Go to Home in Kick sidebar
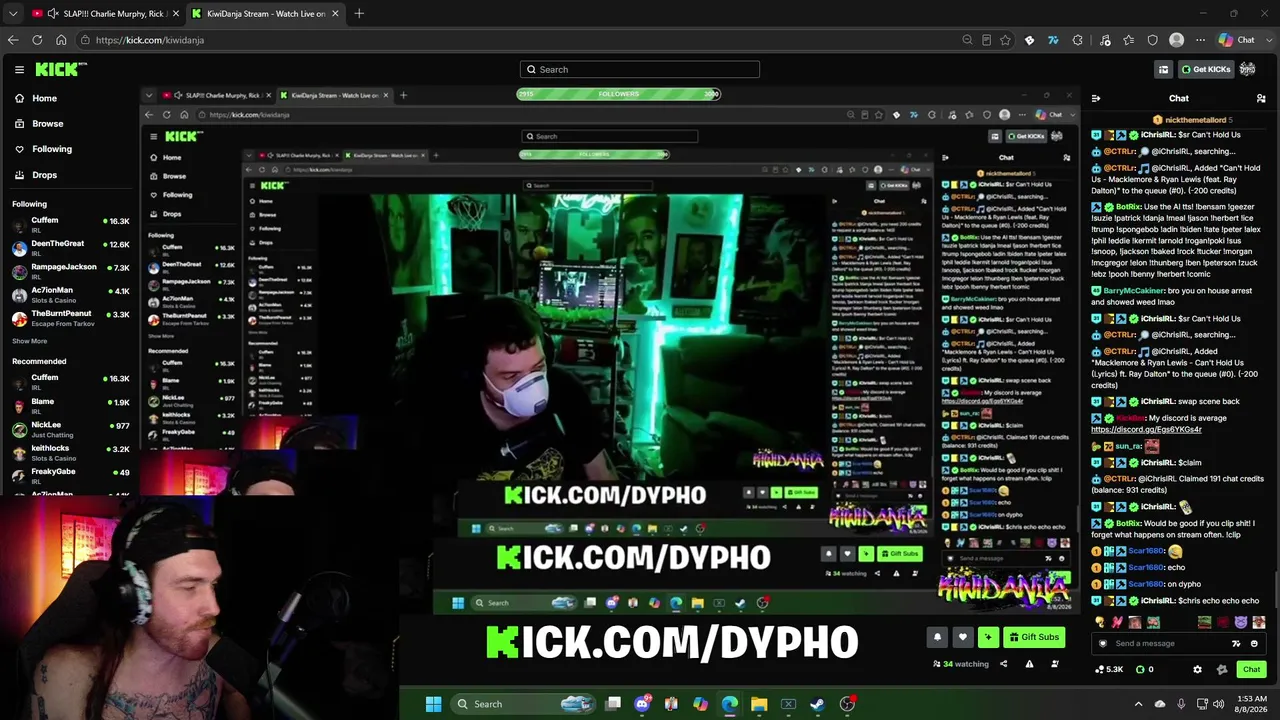This screenshot has width=1280, height=720. pos(44,98)
